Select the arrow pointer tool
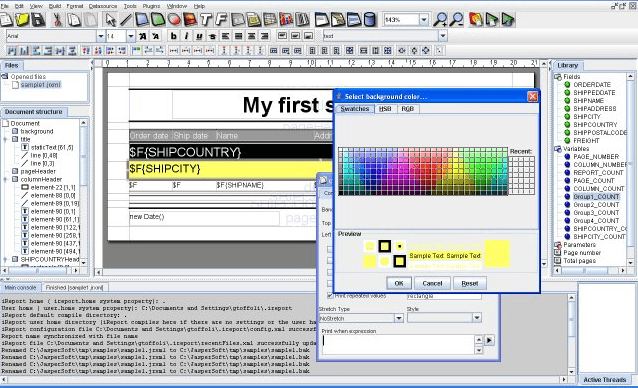Image resolution: width=638 pixels, height=388 pixels. click(110, 20)
